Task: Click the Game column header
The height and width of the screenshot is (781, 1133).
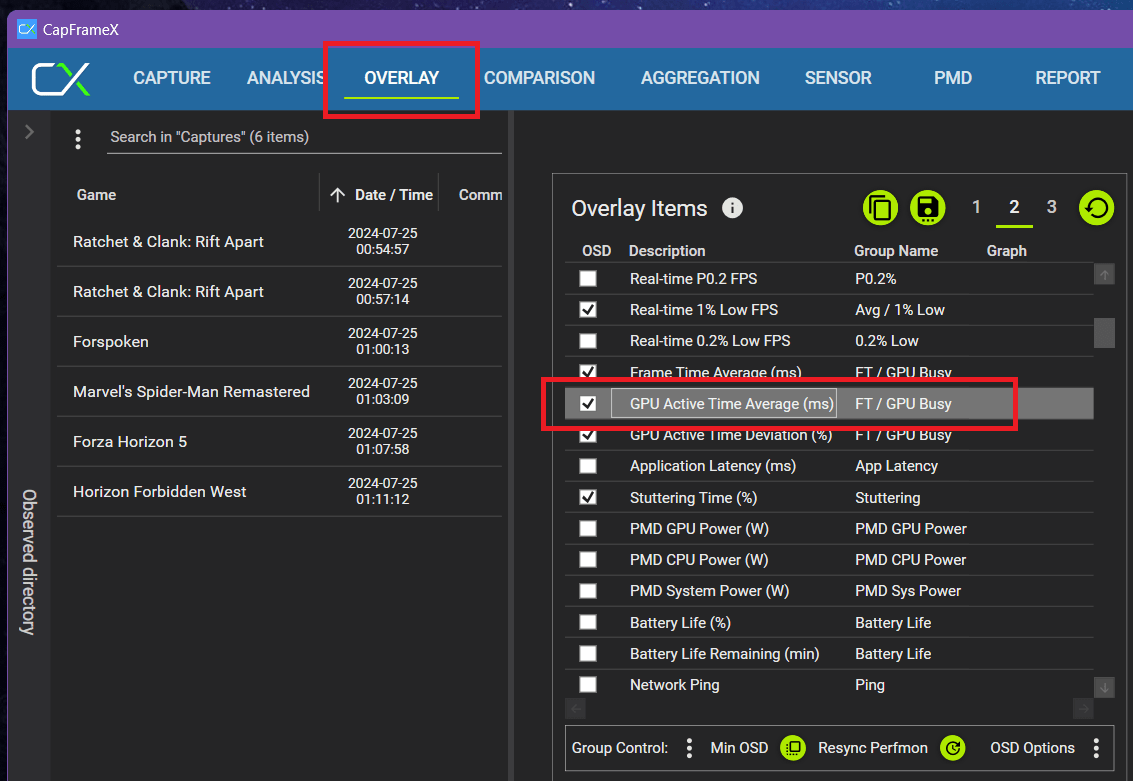Action: pos(96,195)
